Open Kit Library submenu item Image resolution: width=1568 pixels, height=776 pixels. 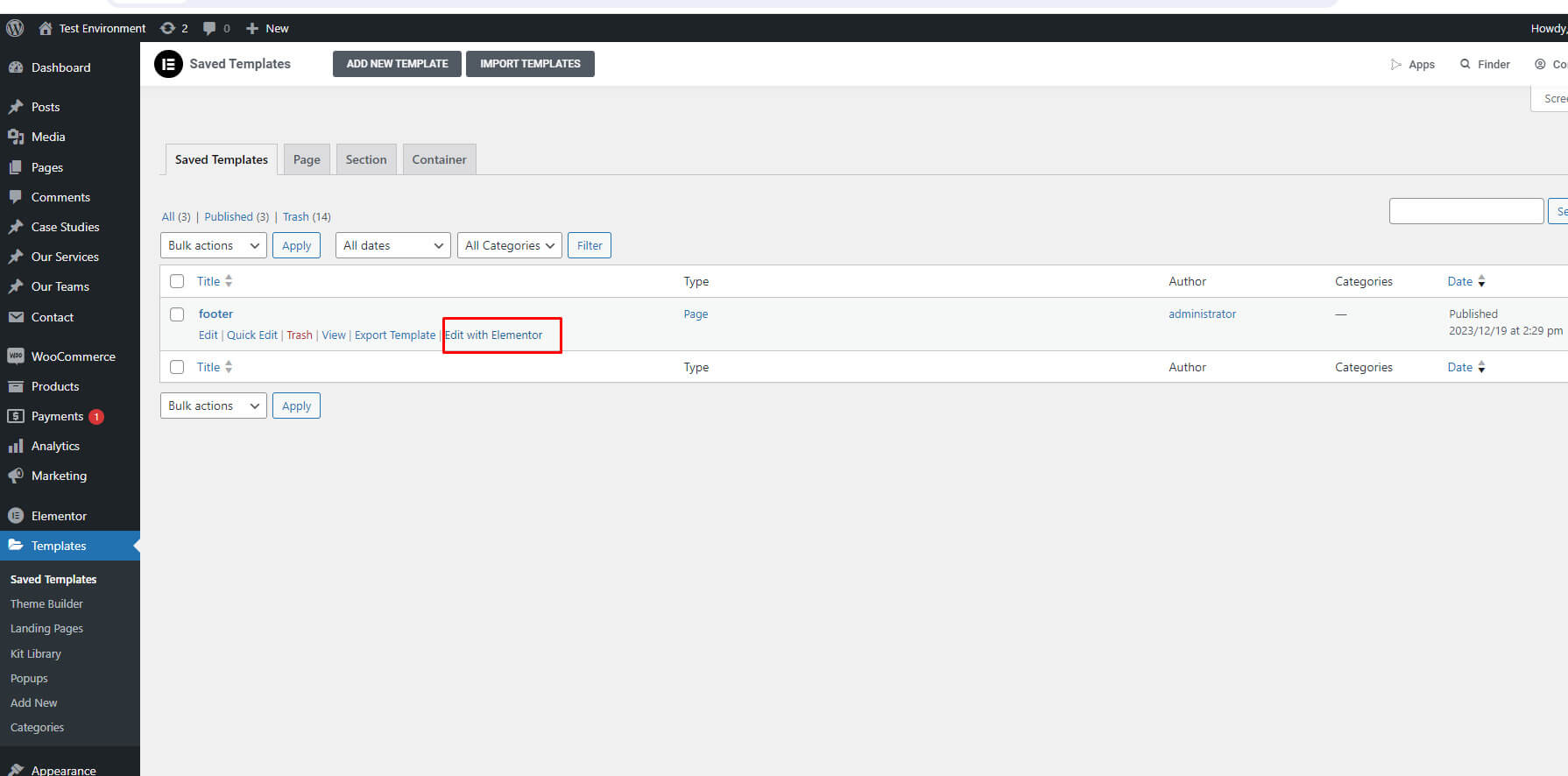36,653
